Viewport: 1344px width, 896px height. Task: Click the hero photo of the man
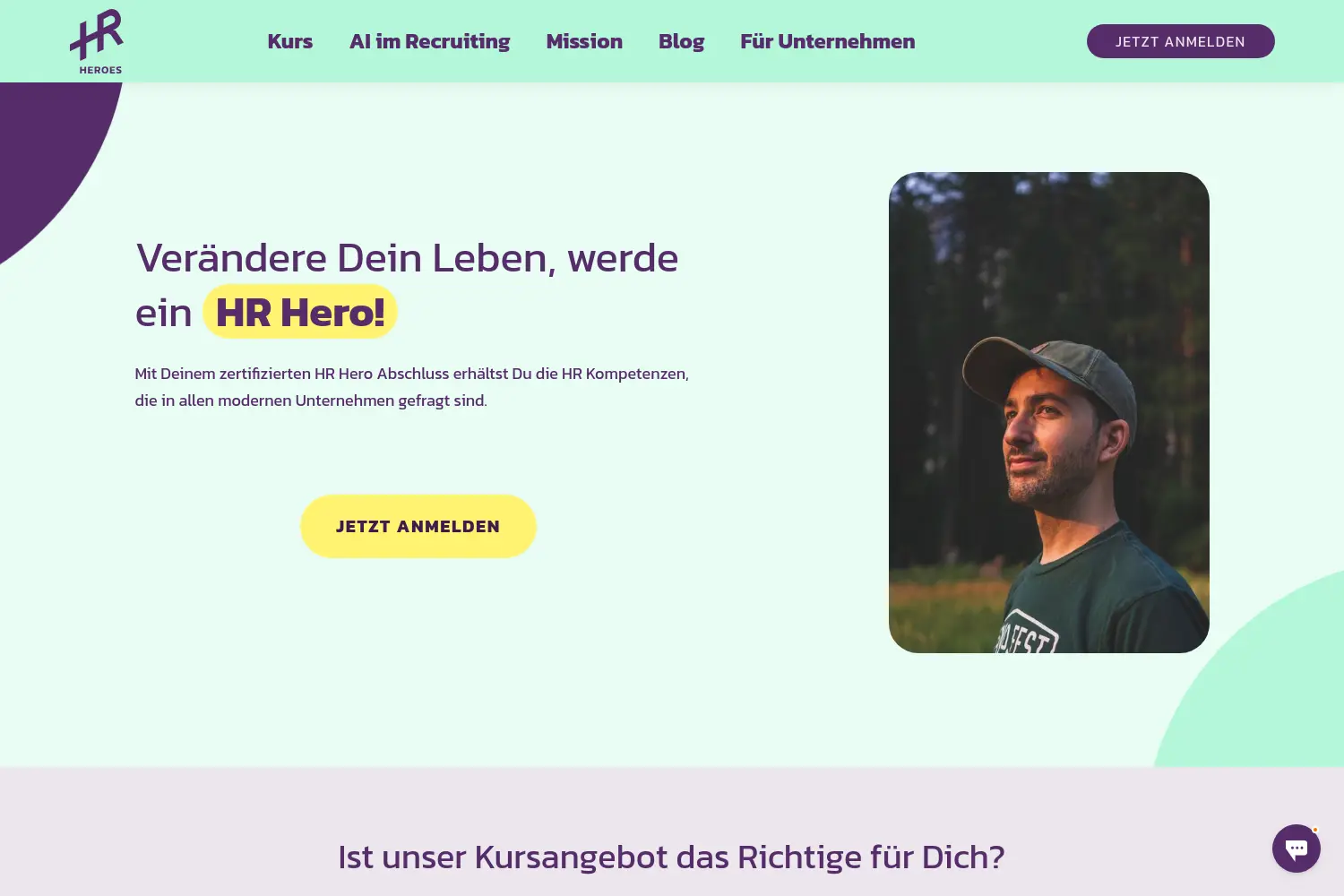click(x=1048, y=412)
